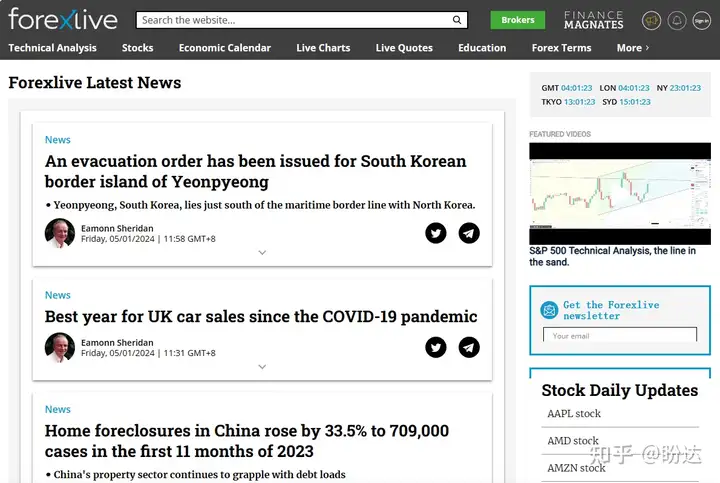
Task: Expand the Yeonpyeong evacuation article
Action: (x=262, y=253)
